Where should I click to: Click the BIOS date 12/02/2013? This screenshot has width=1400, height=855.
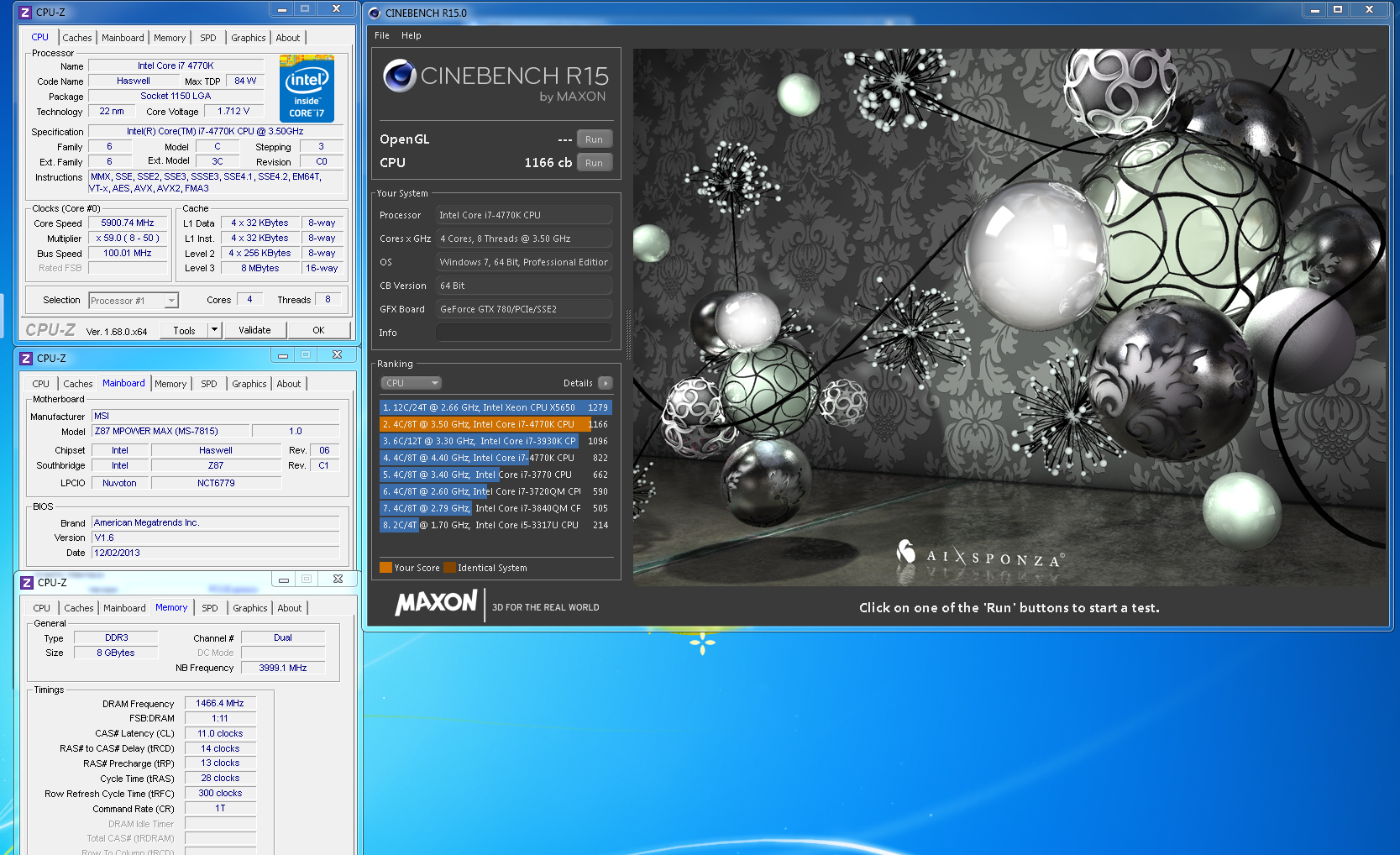pos(216,553)
